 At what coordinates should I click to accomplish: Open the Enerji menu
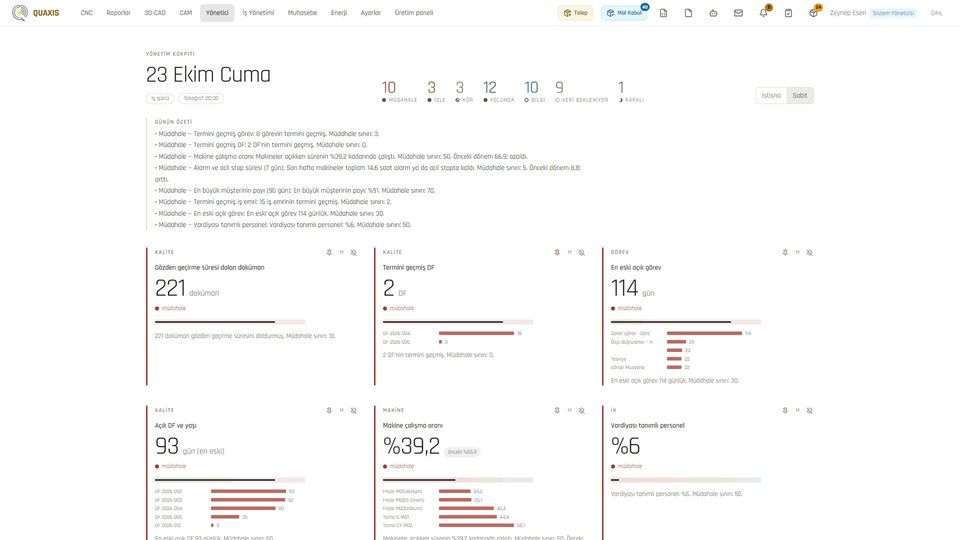tap(339, 13)
